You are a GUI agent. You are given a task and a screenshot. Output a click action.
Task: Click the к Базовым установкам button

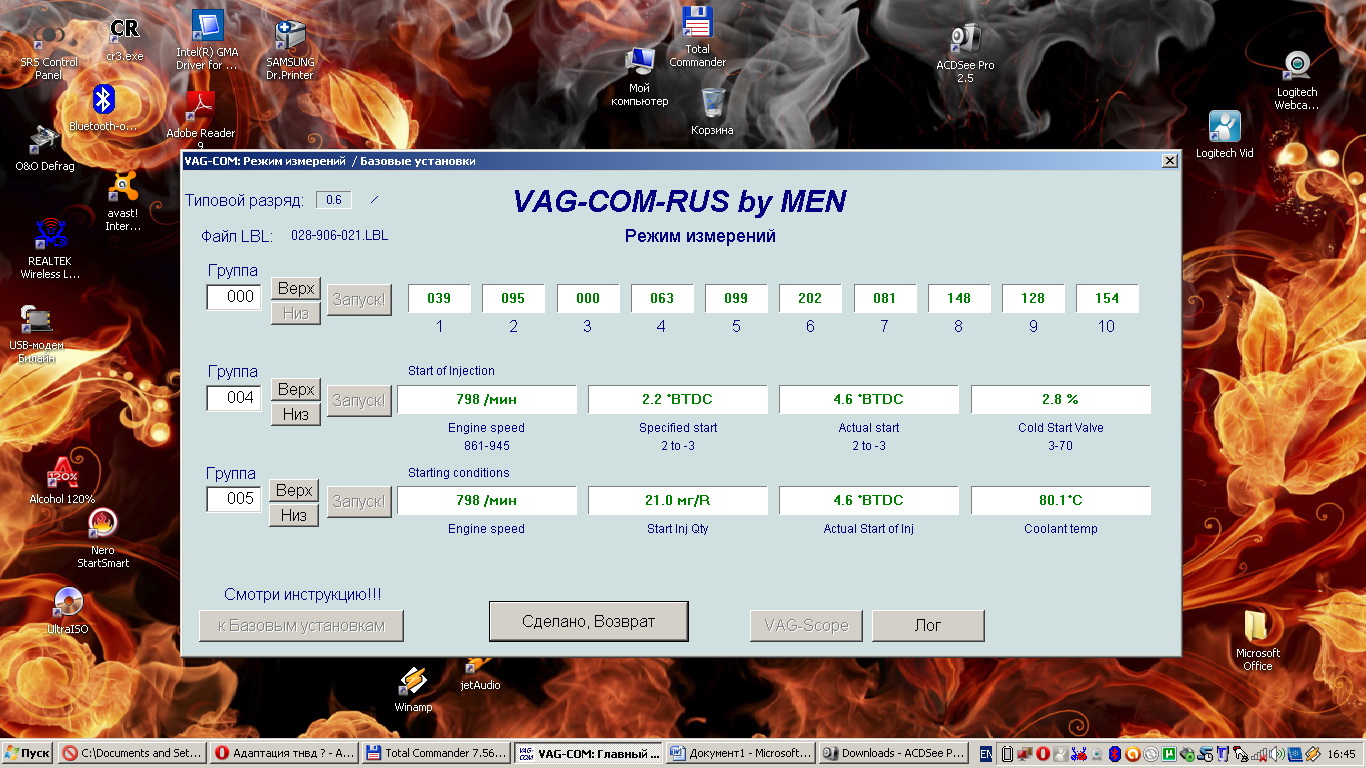click(301, 626)
